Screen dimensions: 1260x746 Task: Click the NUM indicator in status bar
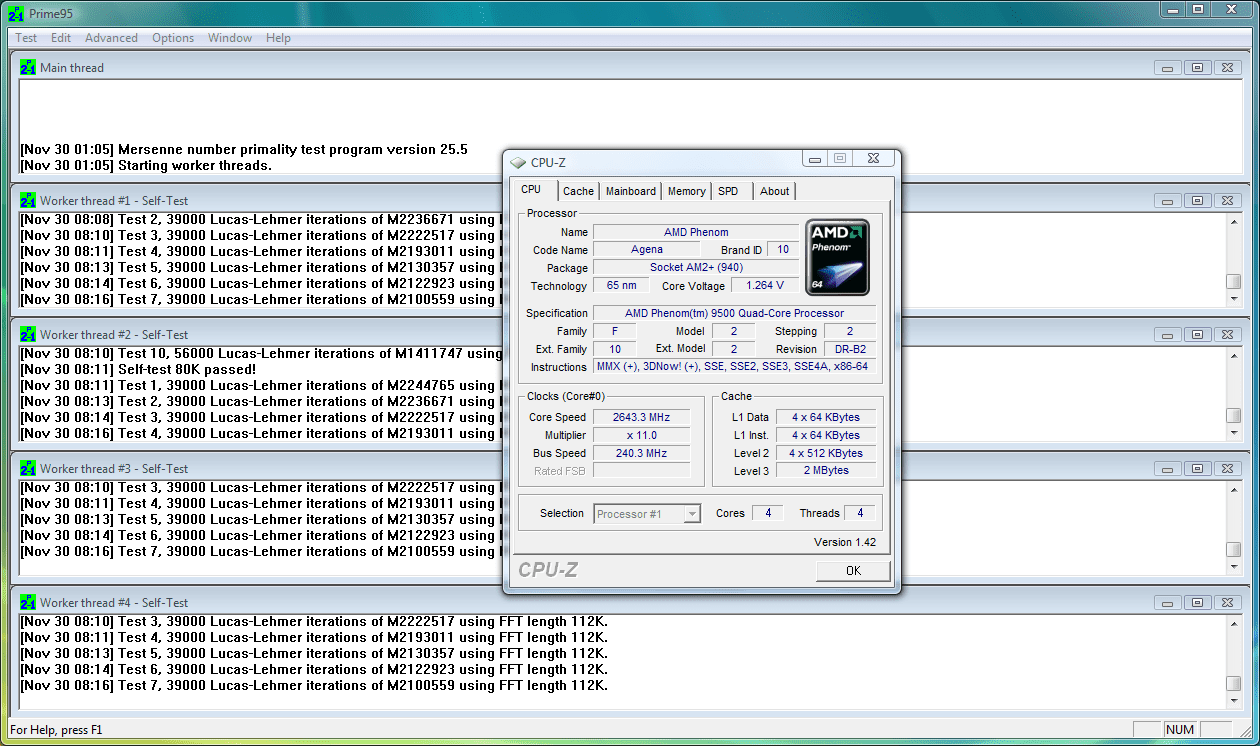pyautogui.click(x=1180, y=730)
